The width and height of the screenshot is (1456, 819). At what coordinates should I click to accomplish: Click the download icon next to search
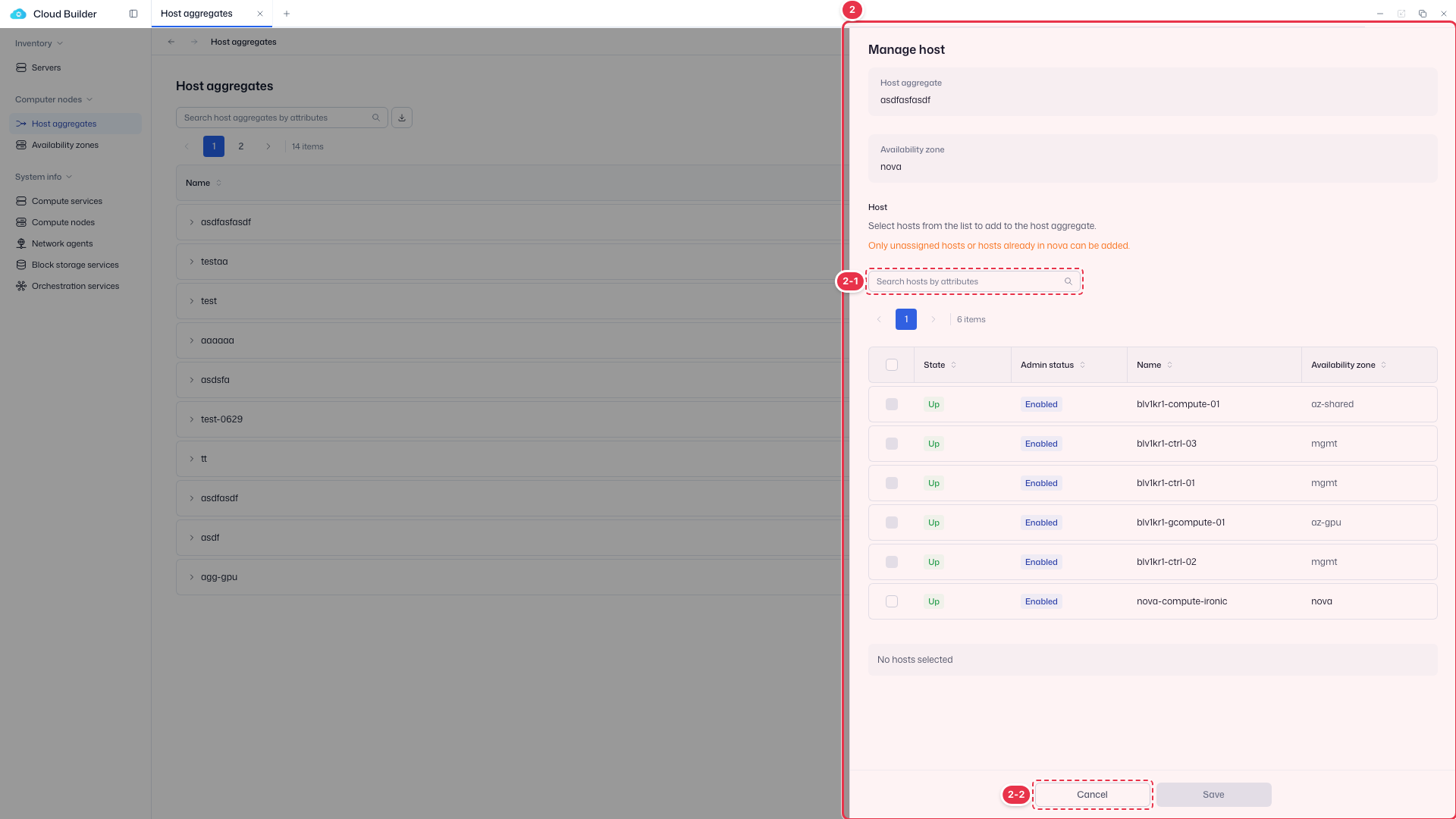(402, 118)
